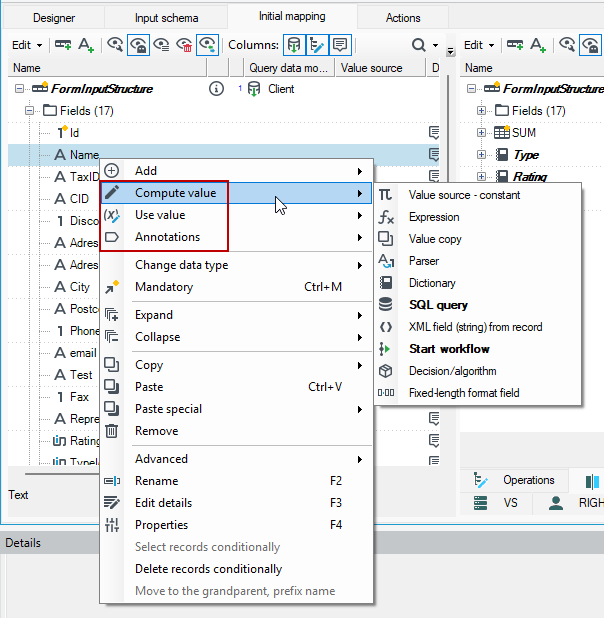The width and height of the screenshot is (604, 618).
Task: Click the Value source column header
Action: click(380, 68)
